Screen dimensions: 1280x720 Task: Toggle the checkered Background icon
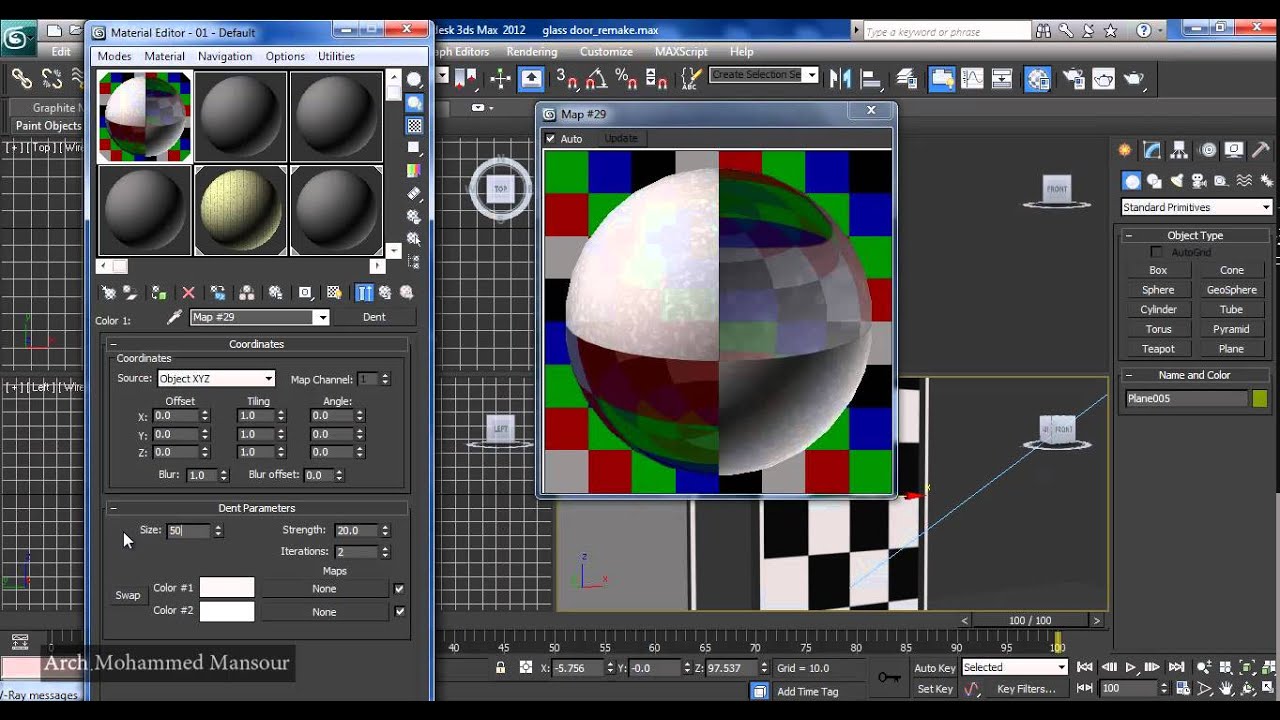click(x=414, y=126)
